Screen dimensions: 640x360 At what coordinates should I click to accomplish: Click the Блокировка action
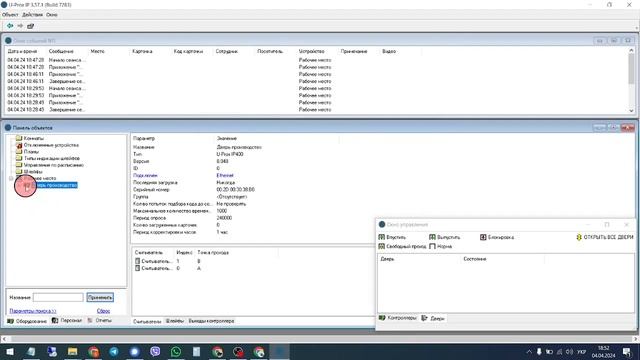click(x=497, y=237)
